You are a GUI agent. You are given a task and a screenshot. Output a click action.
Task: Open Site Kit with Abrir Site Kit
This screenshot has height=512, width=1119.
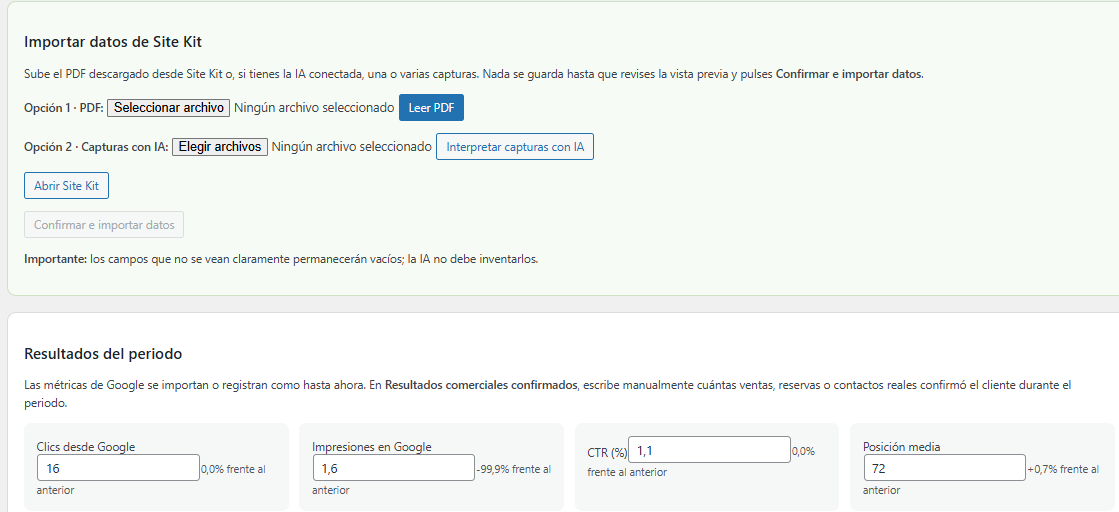point(66,186)
